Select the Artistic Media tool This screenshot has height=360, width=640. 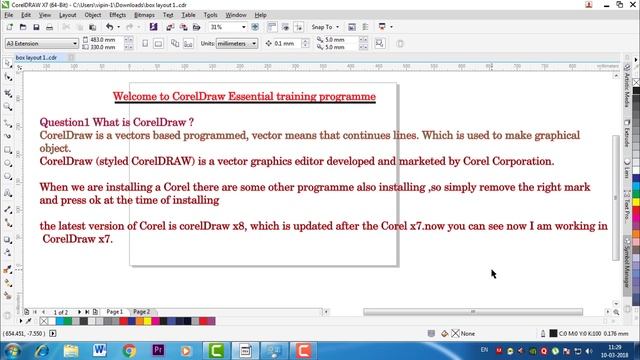[x=8, y=136]
